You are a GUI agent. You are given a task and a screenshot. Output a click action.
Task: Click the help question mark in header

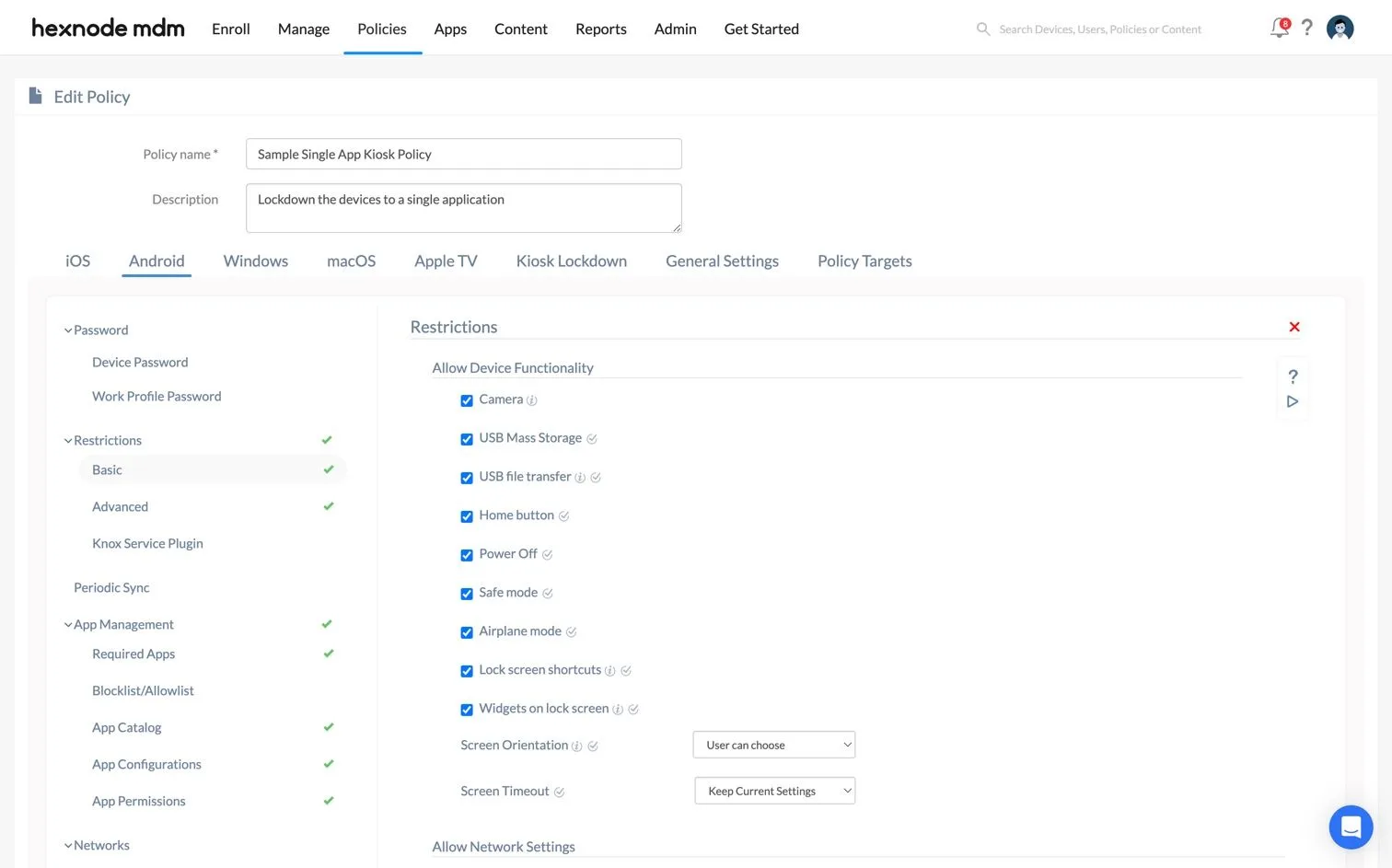pyautogui.click(x=1307, y=28)
